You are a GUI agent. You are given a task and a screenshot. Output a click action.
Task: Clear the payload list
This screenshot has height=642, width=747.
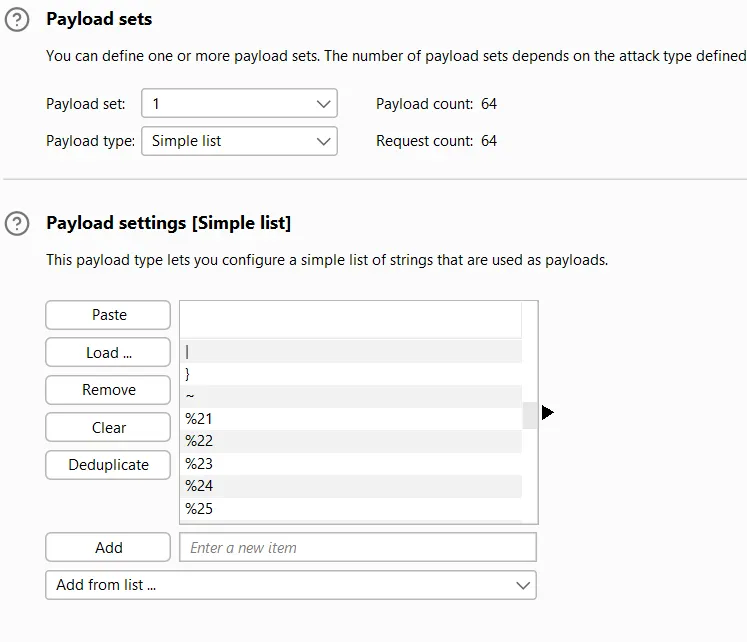coord(108,427)
